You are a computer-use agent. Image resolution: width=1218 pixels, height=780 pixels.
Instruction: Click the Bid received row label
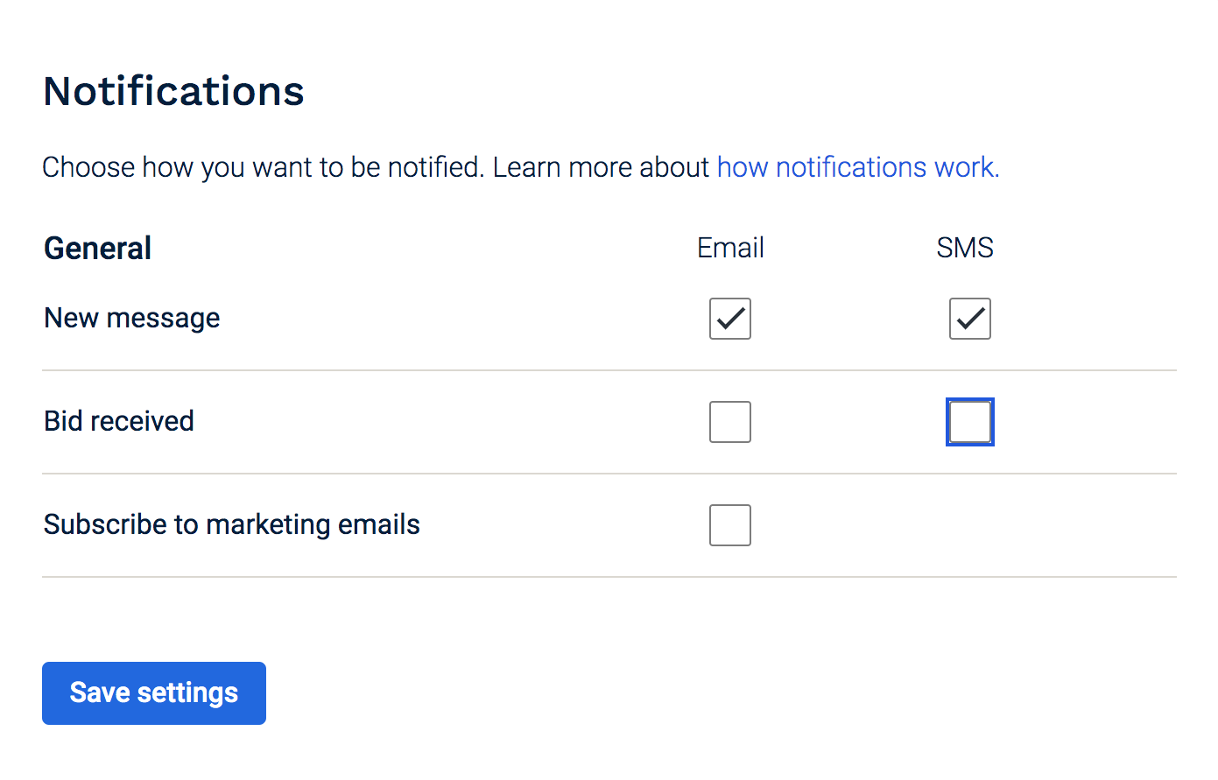tap(118, 421)
